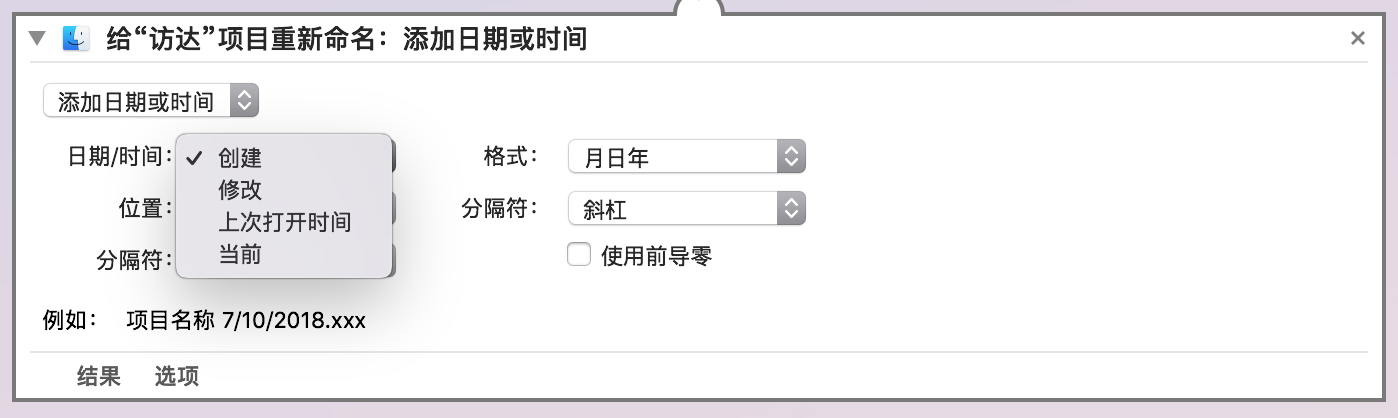Viewport: 1398px width, 418px height.
Task: Enable the 使用前导零 checkbox
Action: click(579, 255)
